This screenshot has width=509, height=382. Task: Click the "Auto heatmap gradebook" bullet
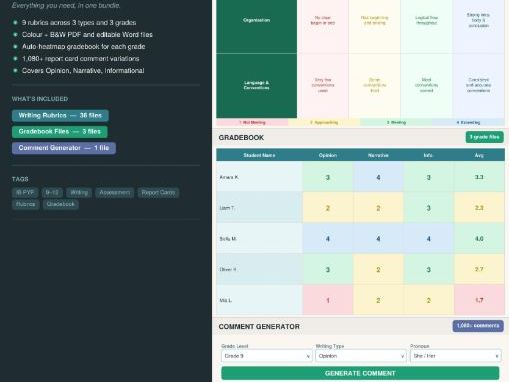[84, 47]
